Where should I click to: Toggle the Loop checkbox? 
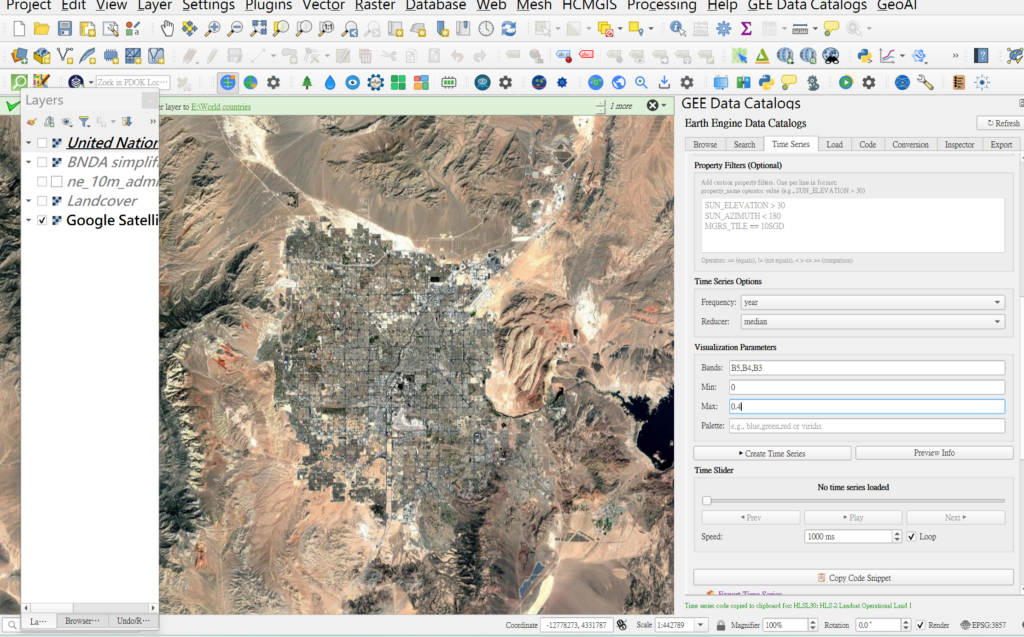911,537
